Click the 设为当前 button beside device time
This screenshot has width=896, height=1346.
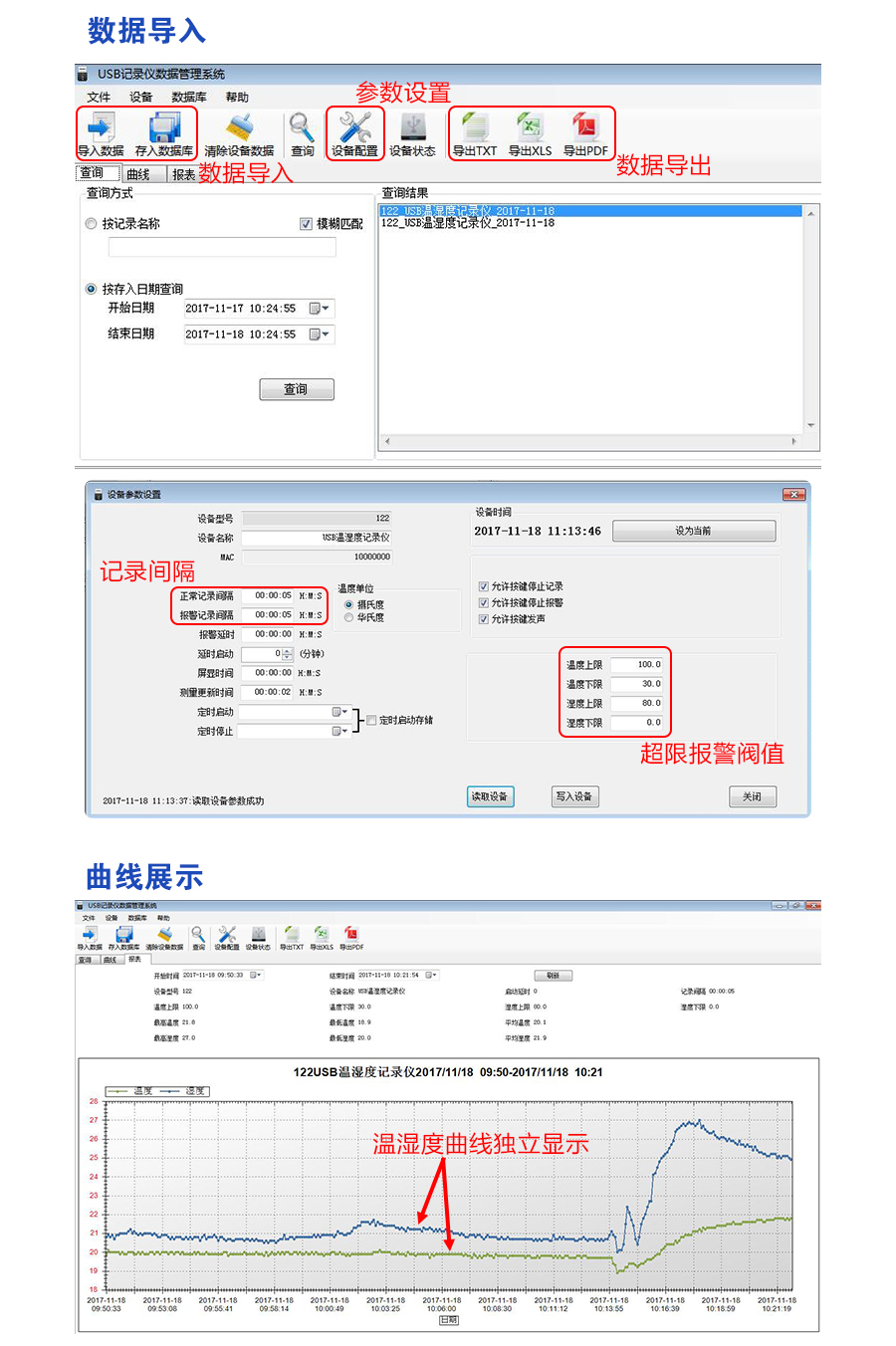click(694, 531)
